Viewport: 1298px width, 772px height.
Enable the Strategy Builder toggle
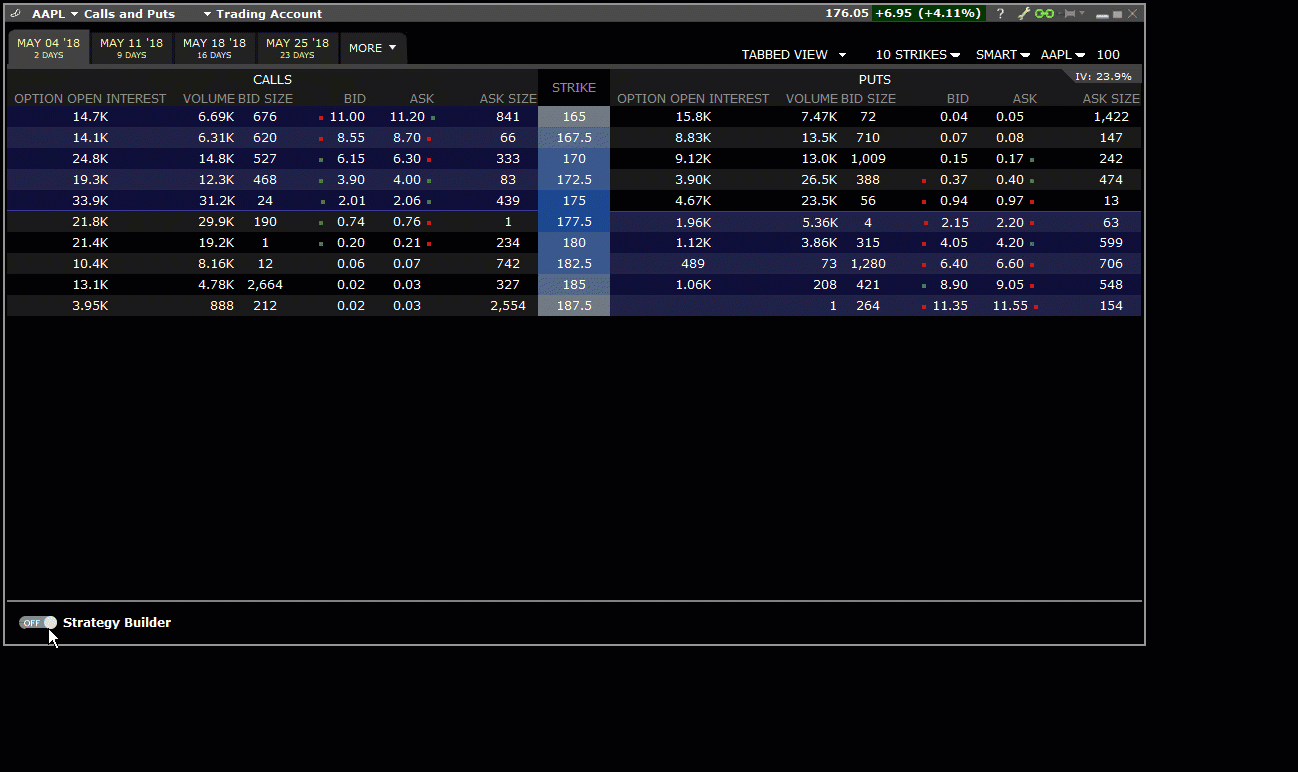(x=37, y=622)
